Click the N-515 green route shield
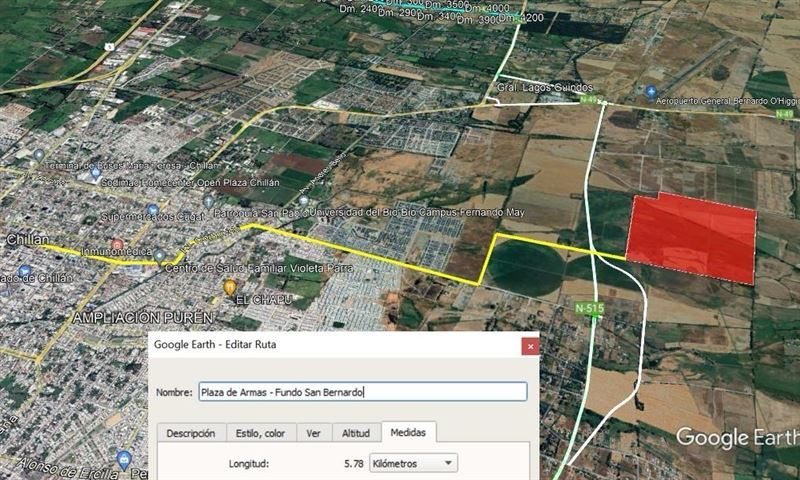This screenshot has height=480, width=800. point(590,308)
